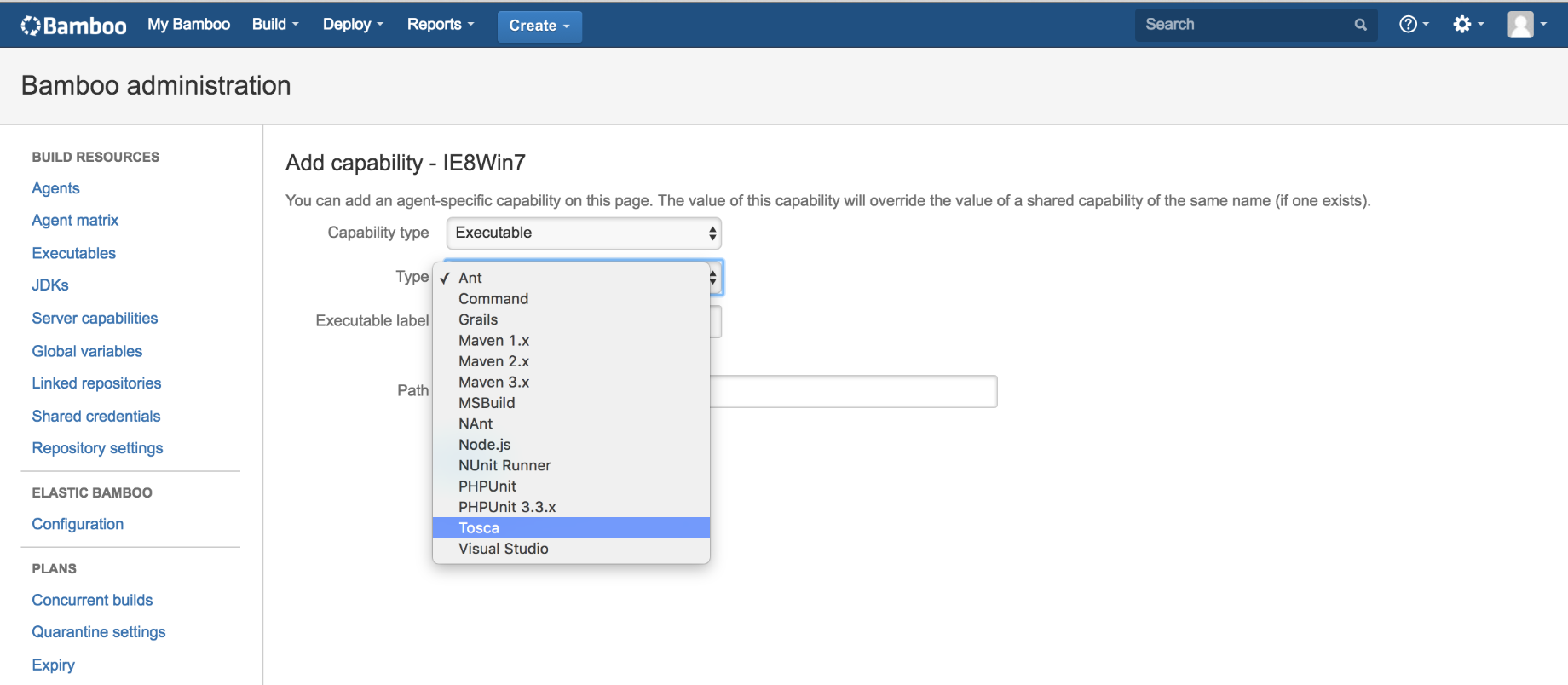This screenshot has width=1568, height=685.
Task: Open Shared credentials link
Action: coord(96,416)
